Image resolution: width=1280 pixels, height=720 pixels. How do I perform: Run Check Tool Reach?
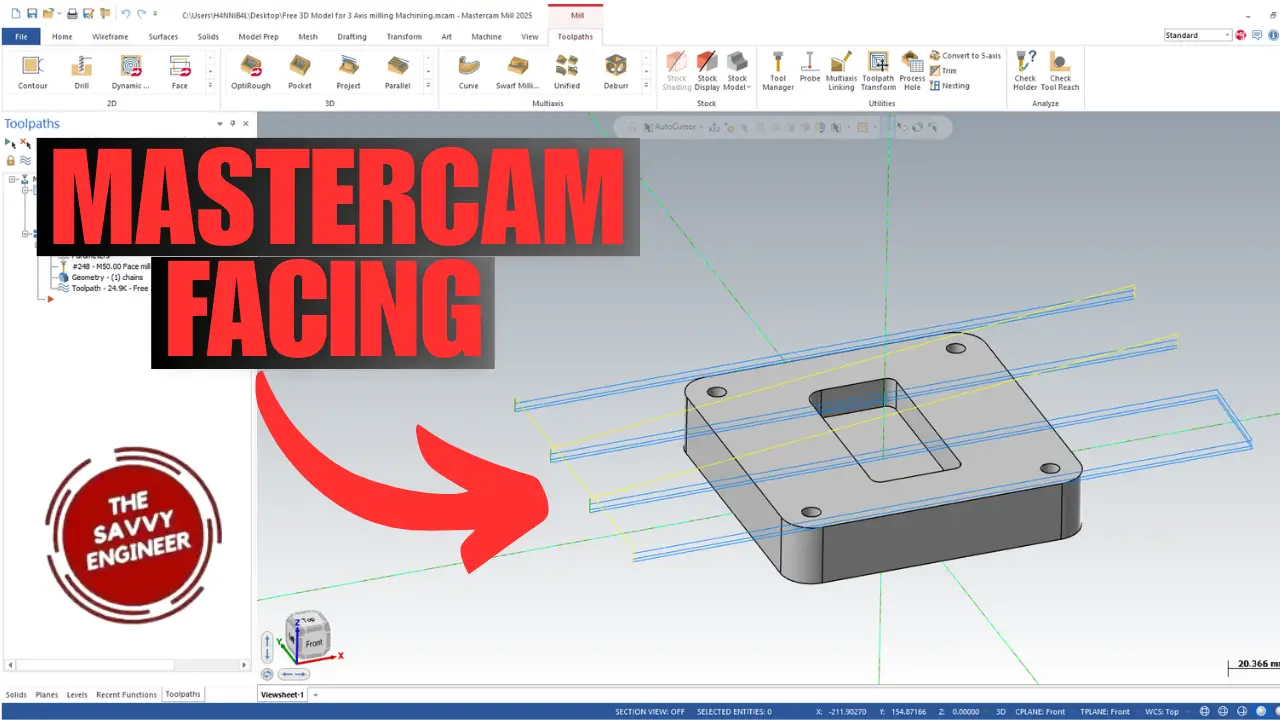tap(1060, 71)
